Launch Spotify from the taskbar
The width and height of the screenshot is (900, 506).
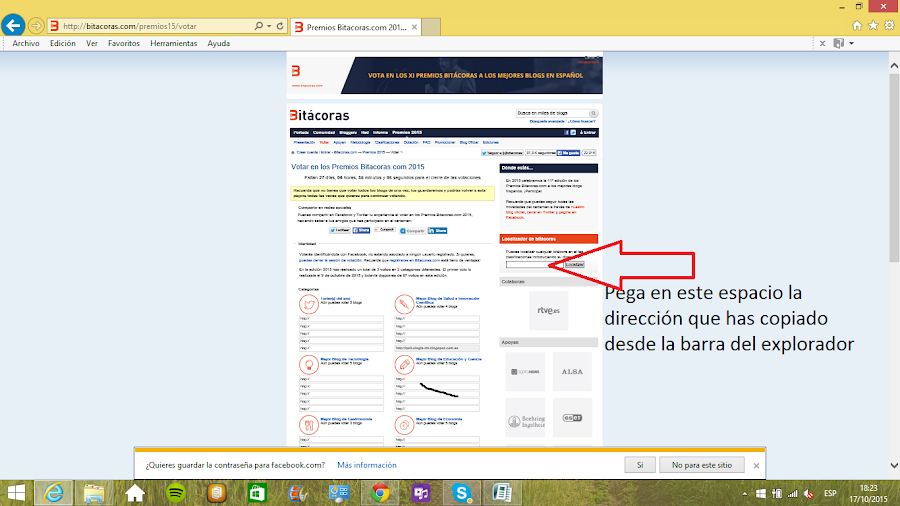point(176,493)
